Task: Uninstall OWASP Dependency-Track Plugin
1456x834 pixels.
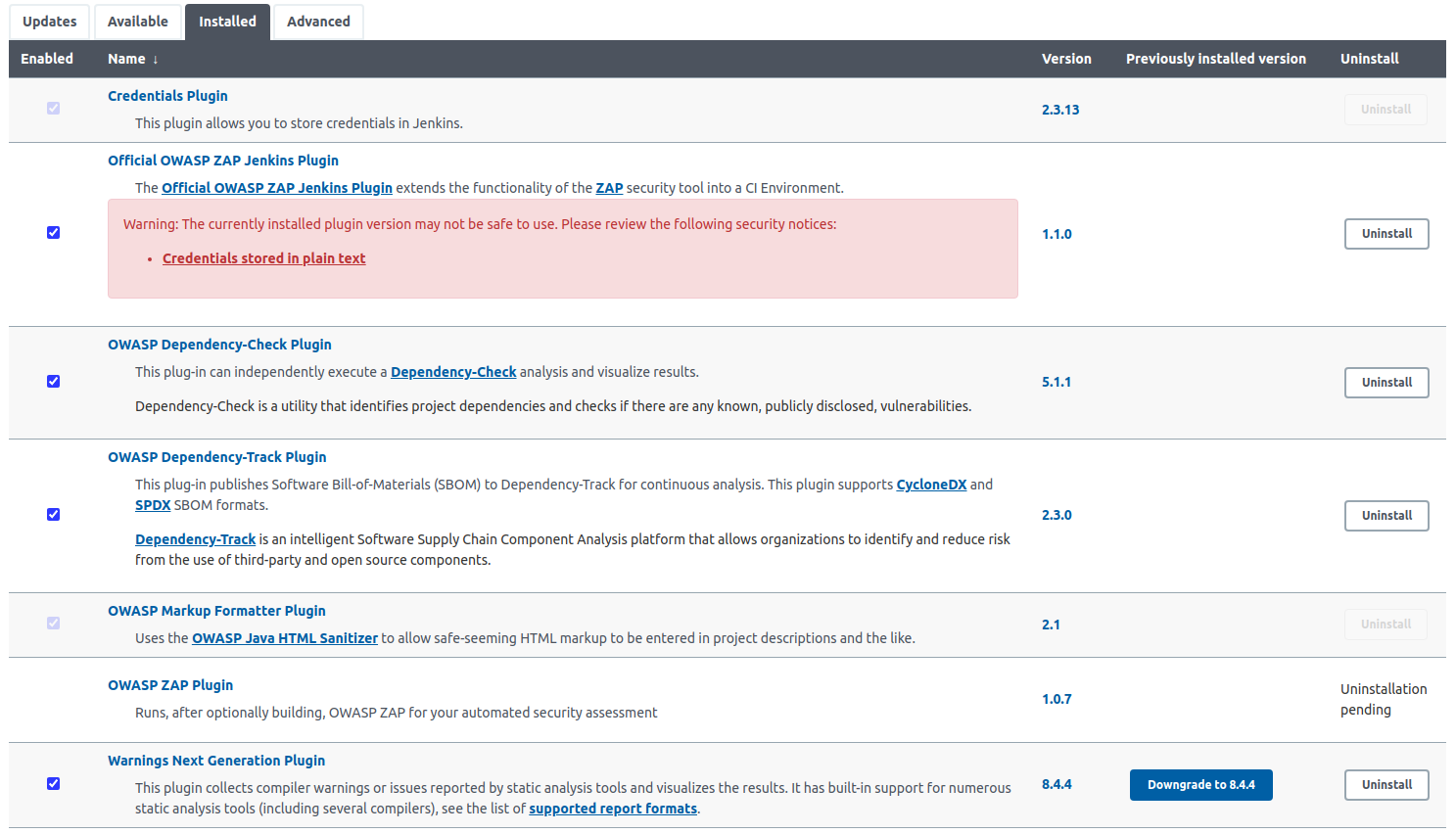Action: (1386, 516)
